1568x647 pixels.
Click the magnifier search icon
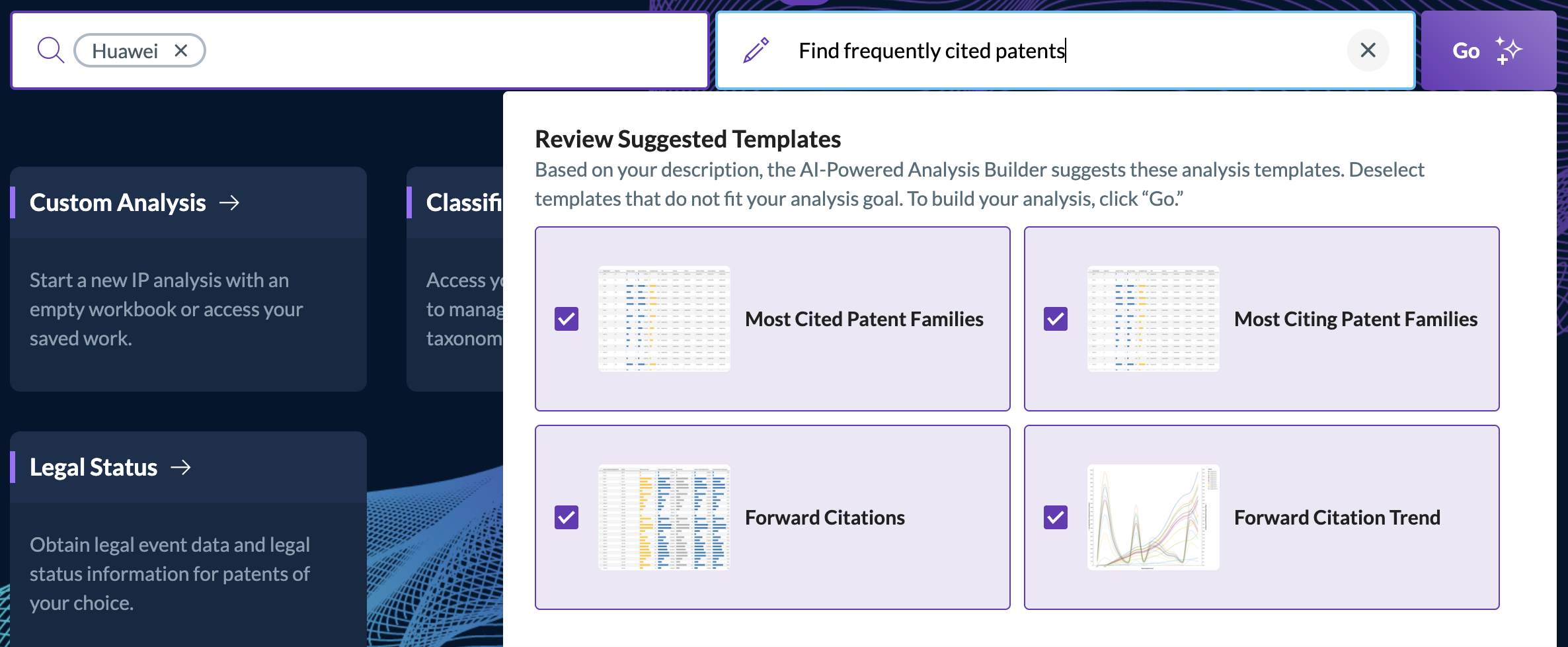point(50,50)
